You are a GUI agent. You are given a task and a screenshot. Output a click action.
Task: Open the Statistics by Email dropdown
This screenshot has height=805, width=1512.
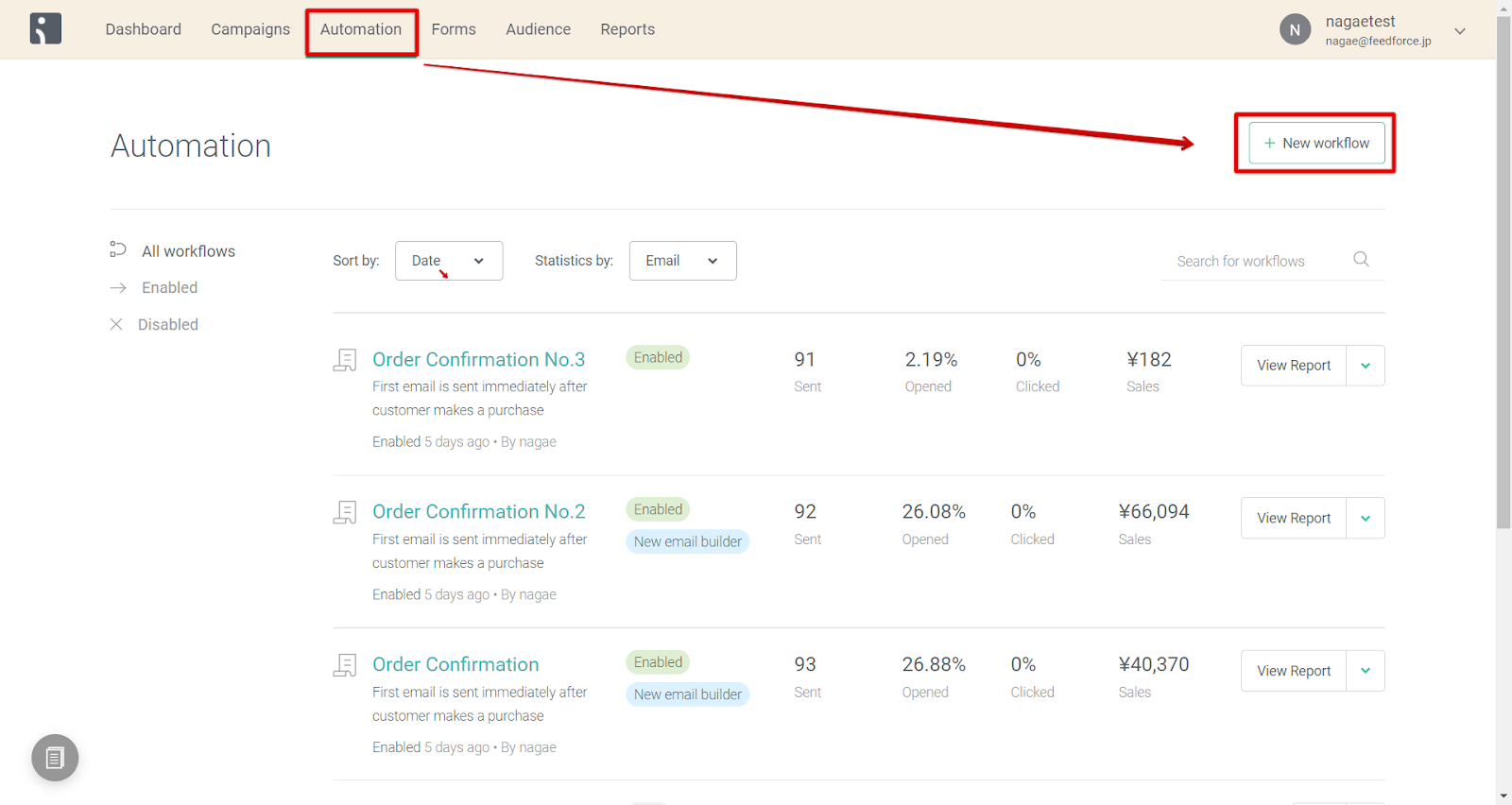[x=682, y=261]
